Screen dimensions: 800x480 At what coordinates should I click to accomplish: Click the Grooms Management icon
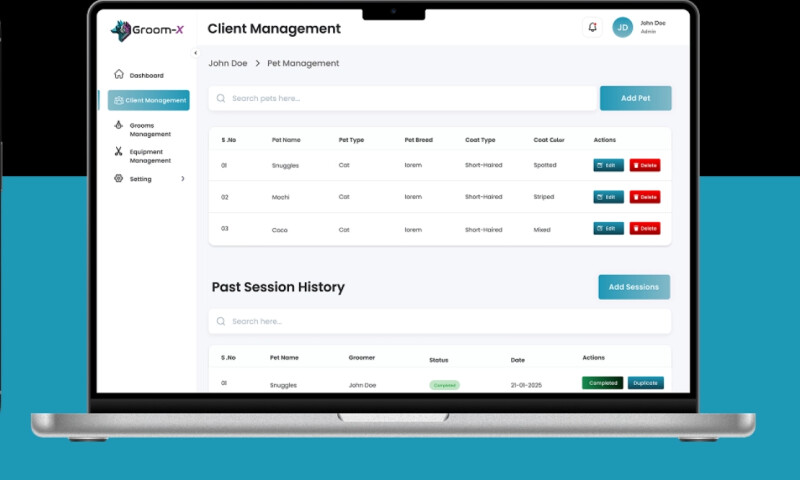point(119,126)
